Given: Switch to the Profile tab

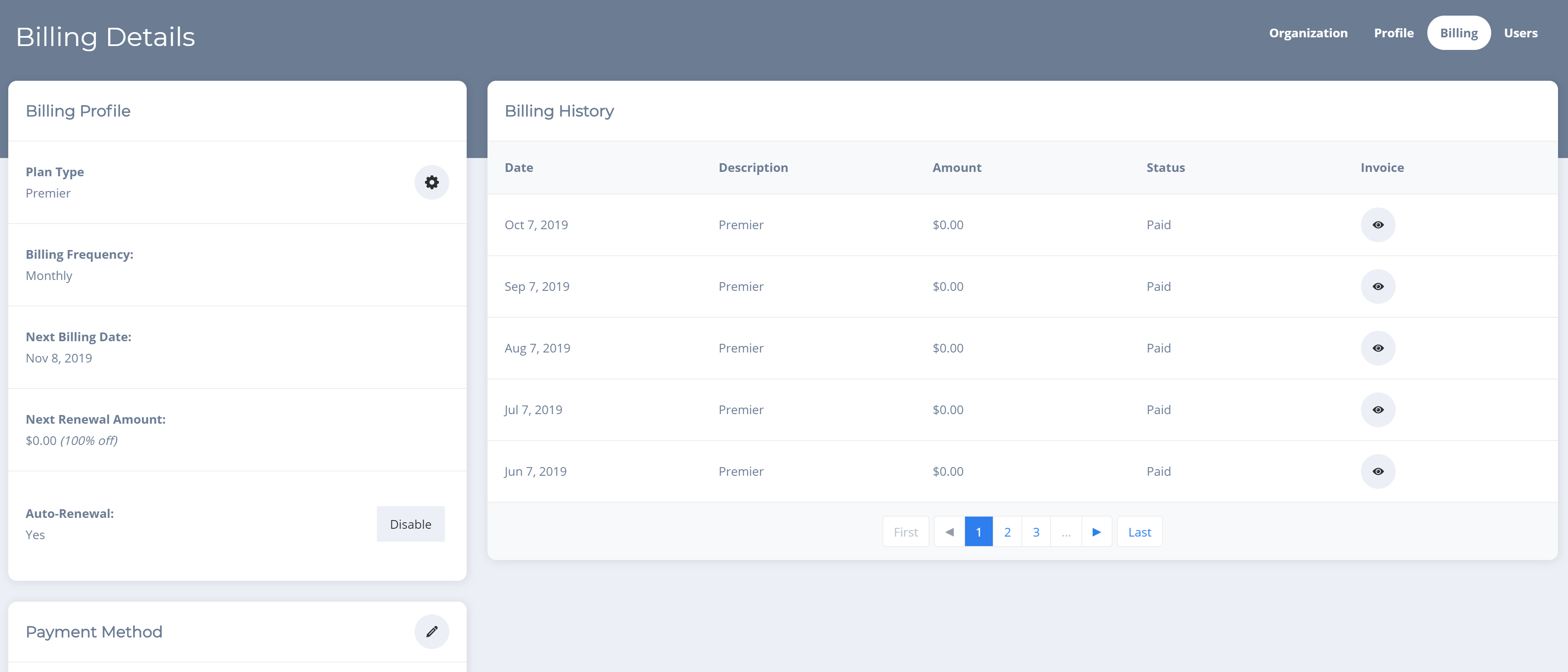Looking at the screenshot, I should tap(1393, 33).
